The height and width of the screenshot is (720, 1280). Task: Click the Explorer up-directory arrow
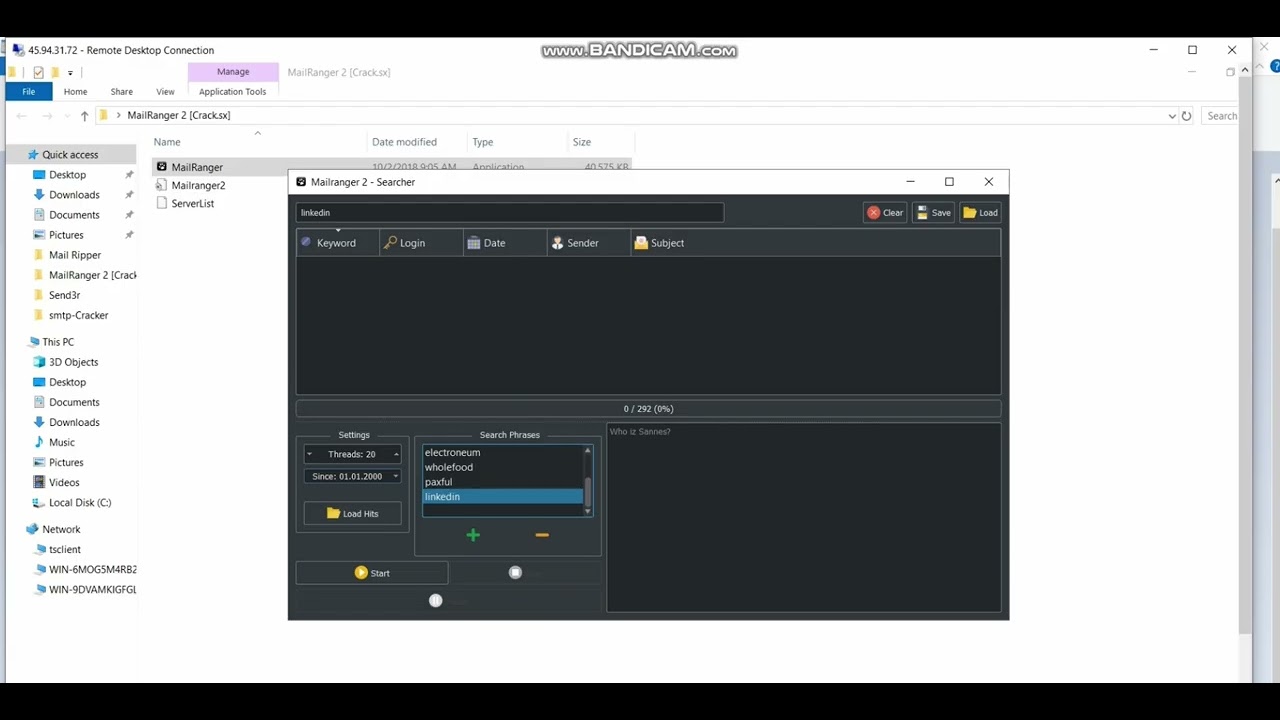[84, 116]
